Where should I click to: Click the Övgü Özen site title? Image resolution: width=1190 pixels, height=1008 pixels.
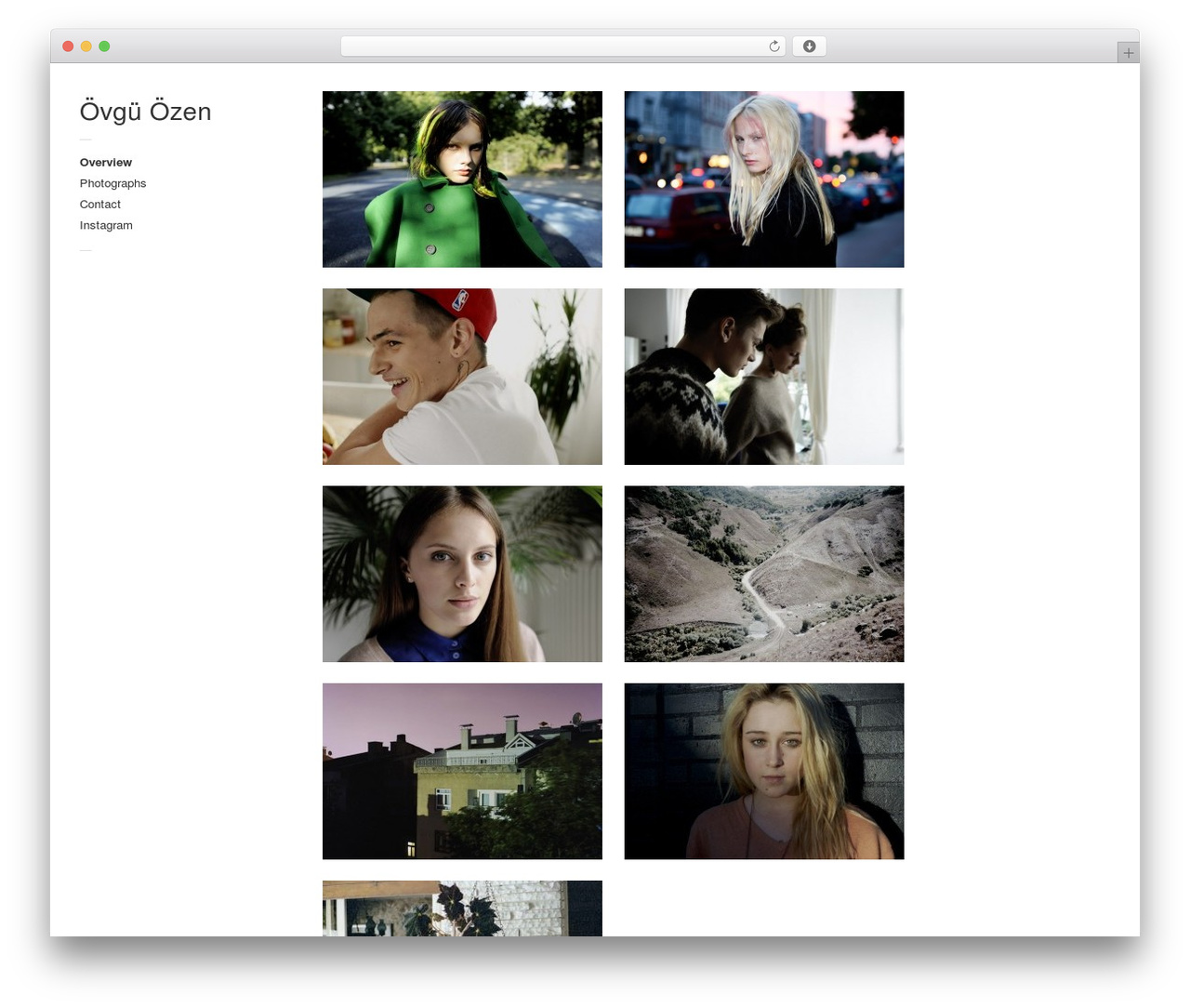pyautogui.click(x=145, y=112)
